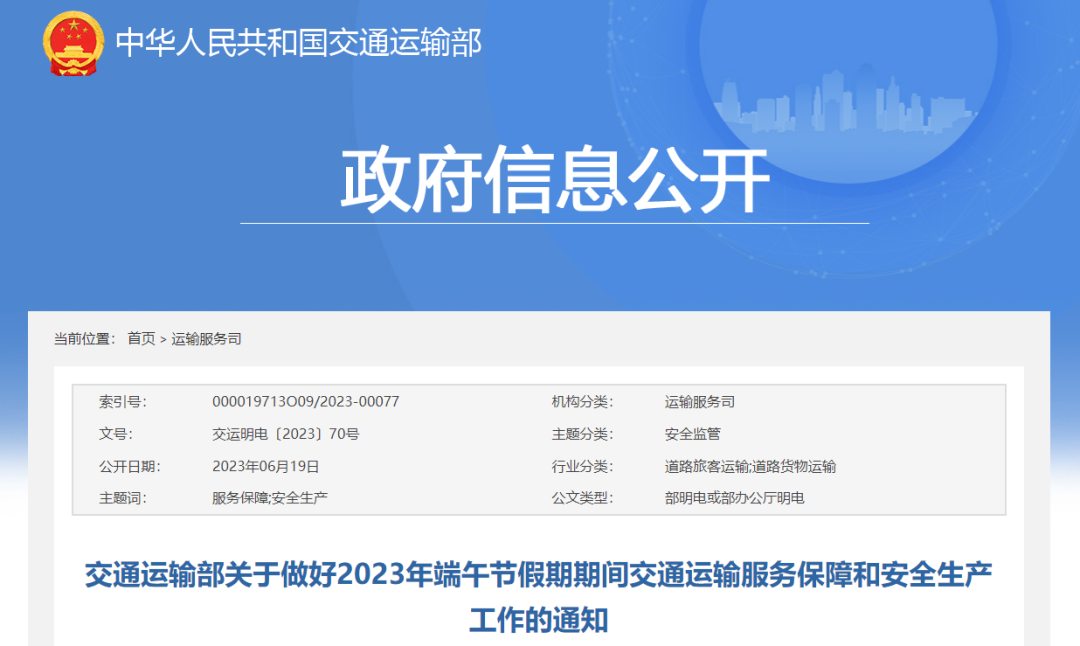
Task: Open 运输服务司 in the breadcrumb
Action: click(x=206, y=339)
